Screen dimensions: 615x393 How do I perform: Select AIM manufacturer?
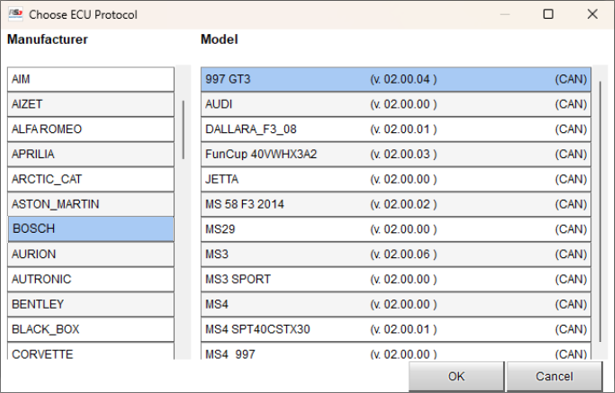91,79
